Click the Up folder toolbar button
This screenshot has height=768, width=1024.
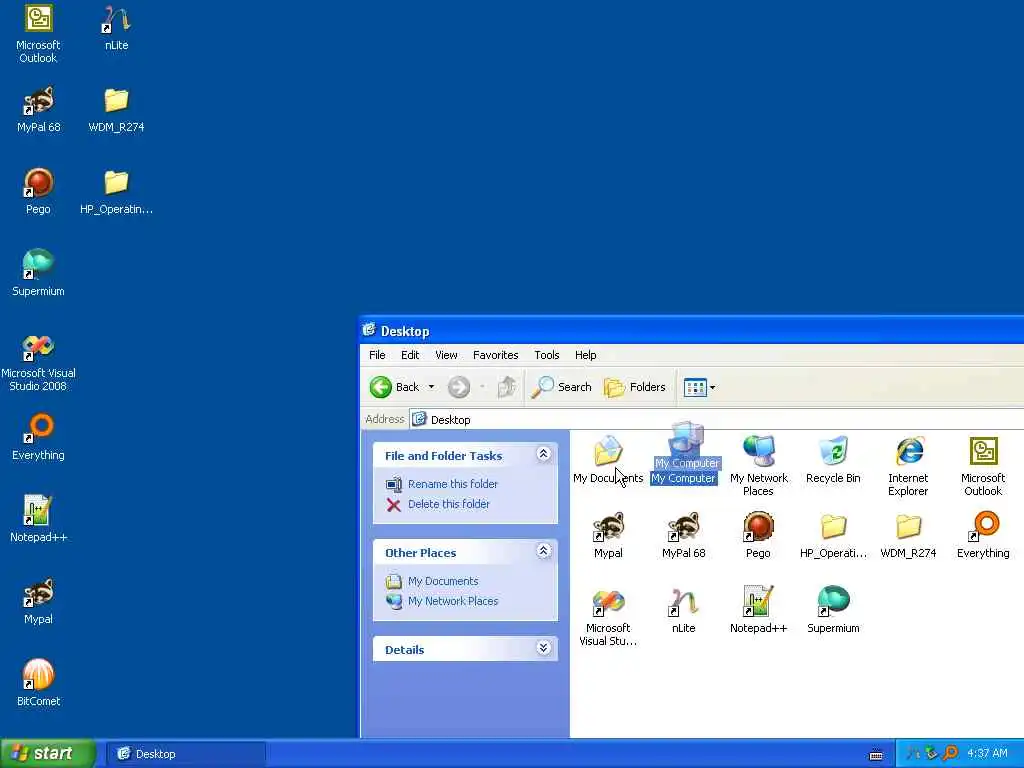pos(507,387)
